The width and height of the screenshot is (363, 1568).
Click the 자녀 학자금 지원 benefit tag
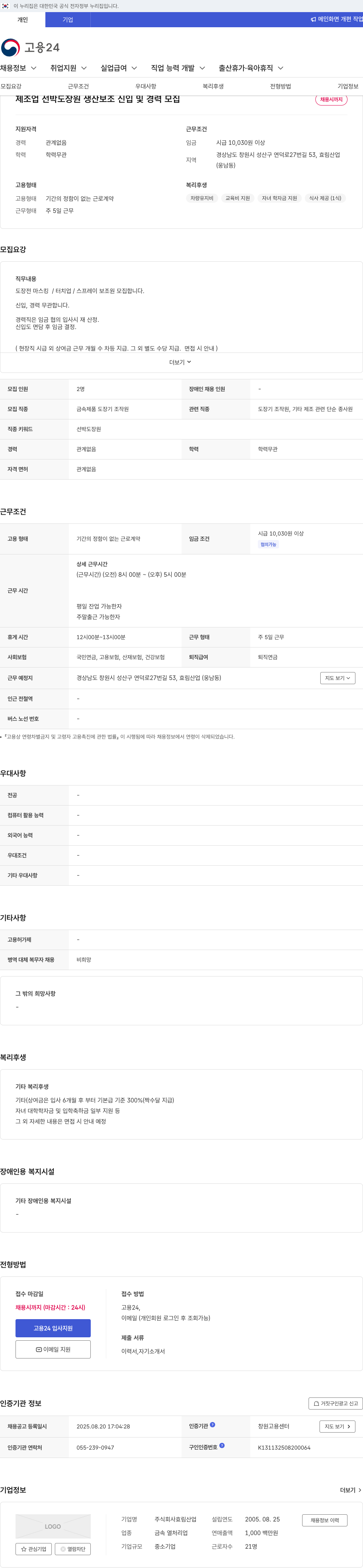pyautogui.click(x=279, y=198)
